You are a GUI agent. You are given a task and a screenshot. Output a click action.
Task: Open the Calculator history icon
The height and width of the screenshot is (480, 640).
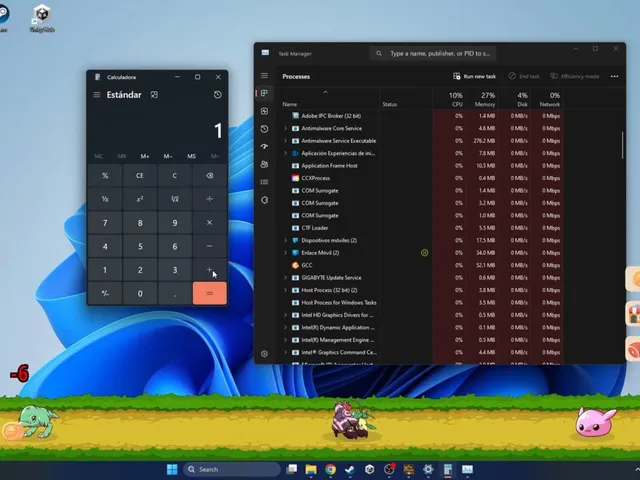tap(218, 95)
